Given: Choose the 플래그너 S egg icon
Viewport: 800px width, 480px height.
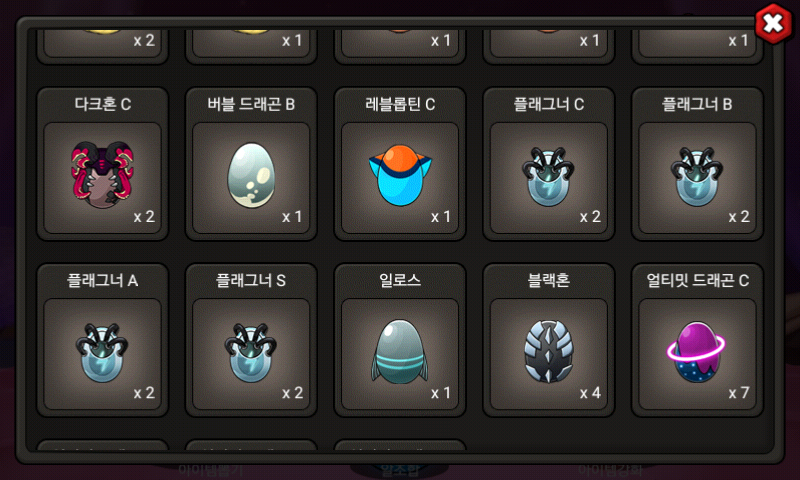Looking at the screenshot, I should click(x=251, y=352).
